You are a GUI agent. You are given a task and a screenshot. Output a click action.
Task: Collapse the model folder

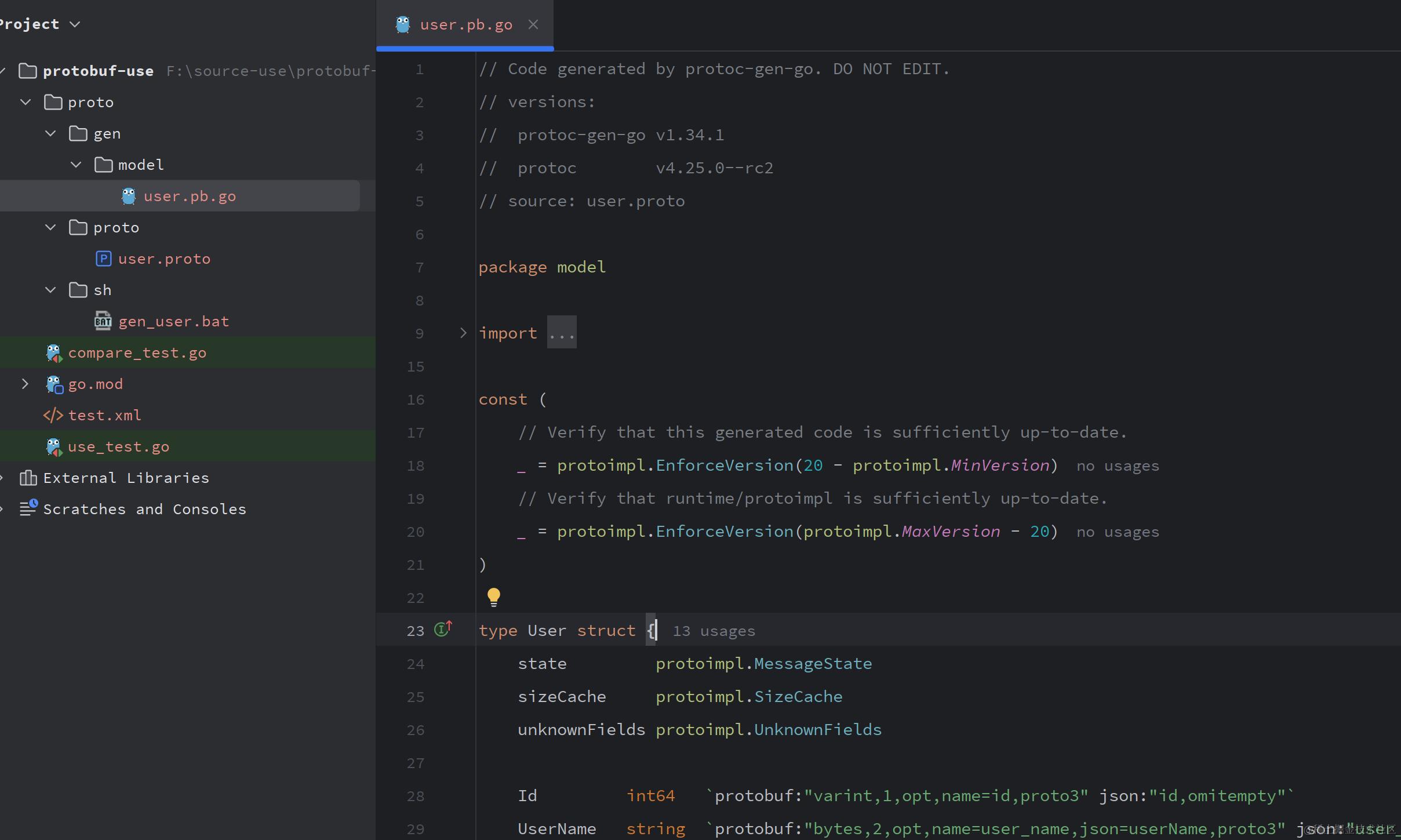[76, 165]
